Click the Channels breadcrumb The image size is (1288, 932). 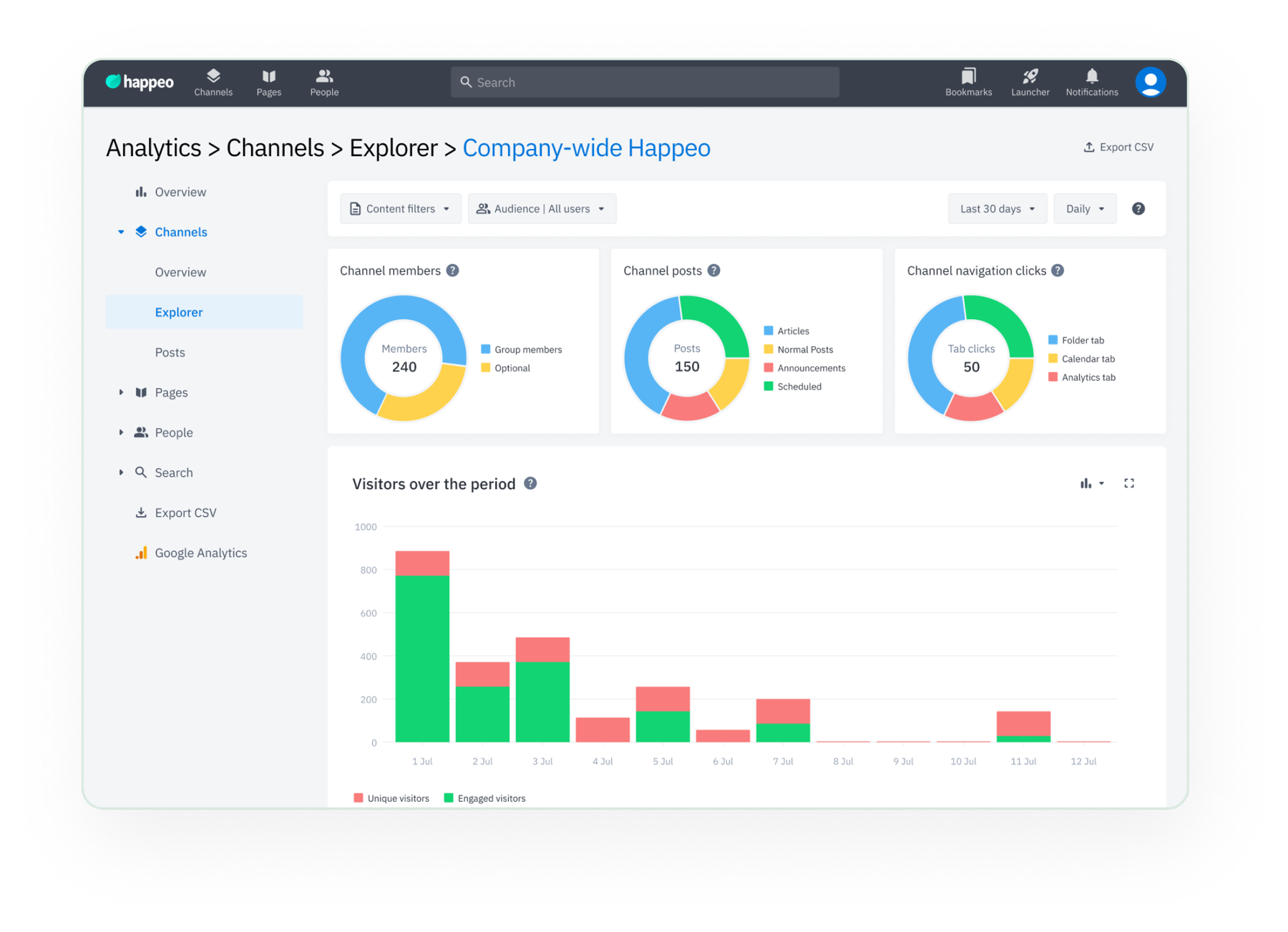click(275, 147)
